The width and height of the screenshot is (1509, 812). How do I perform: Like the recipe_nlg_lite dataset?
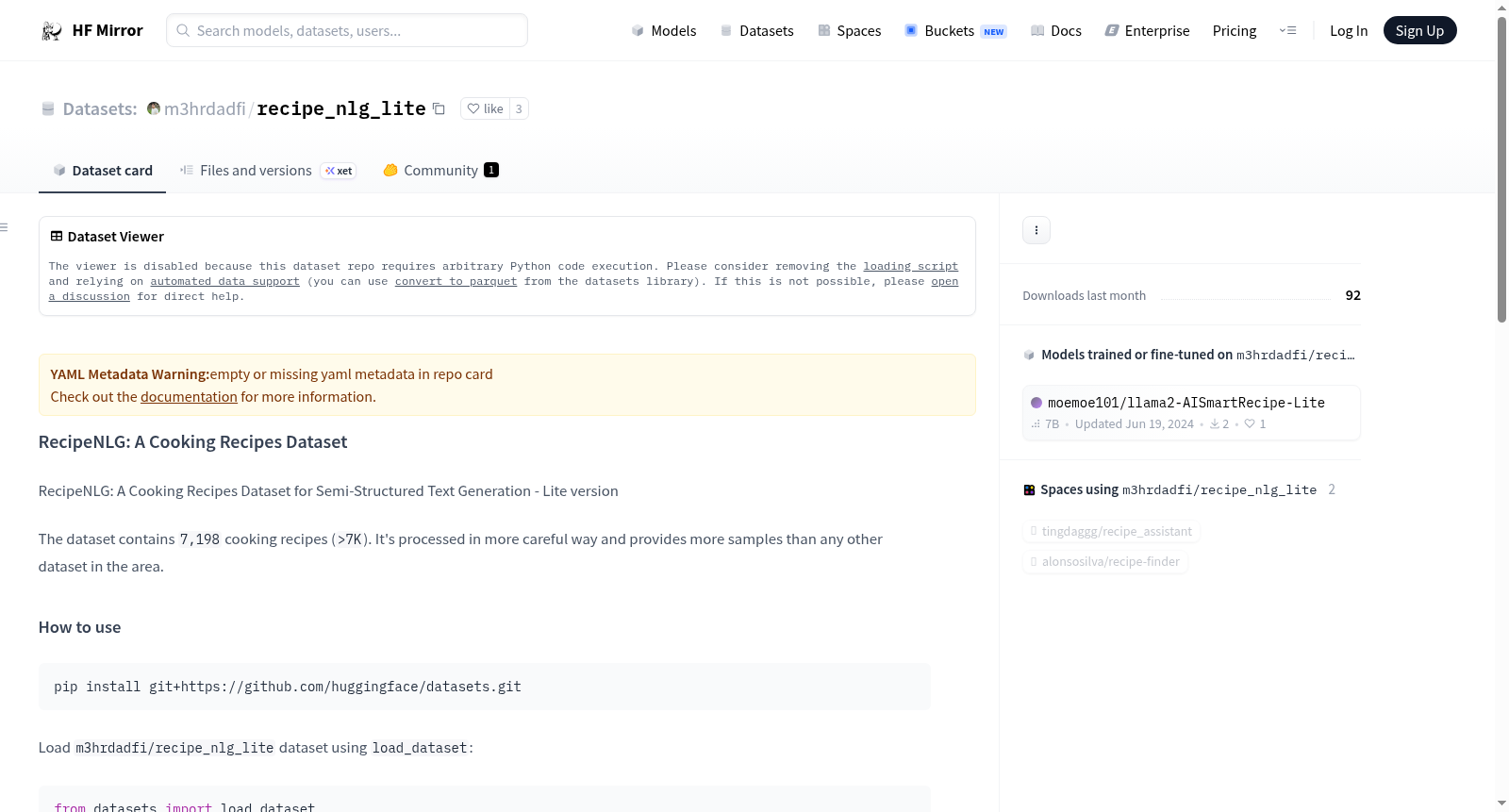(x=486, y=108)
